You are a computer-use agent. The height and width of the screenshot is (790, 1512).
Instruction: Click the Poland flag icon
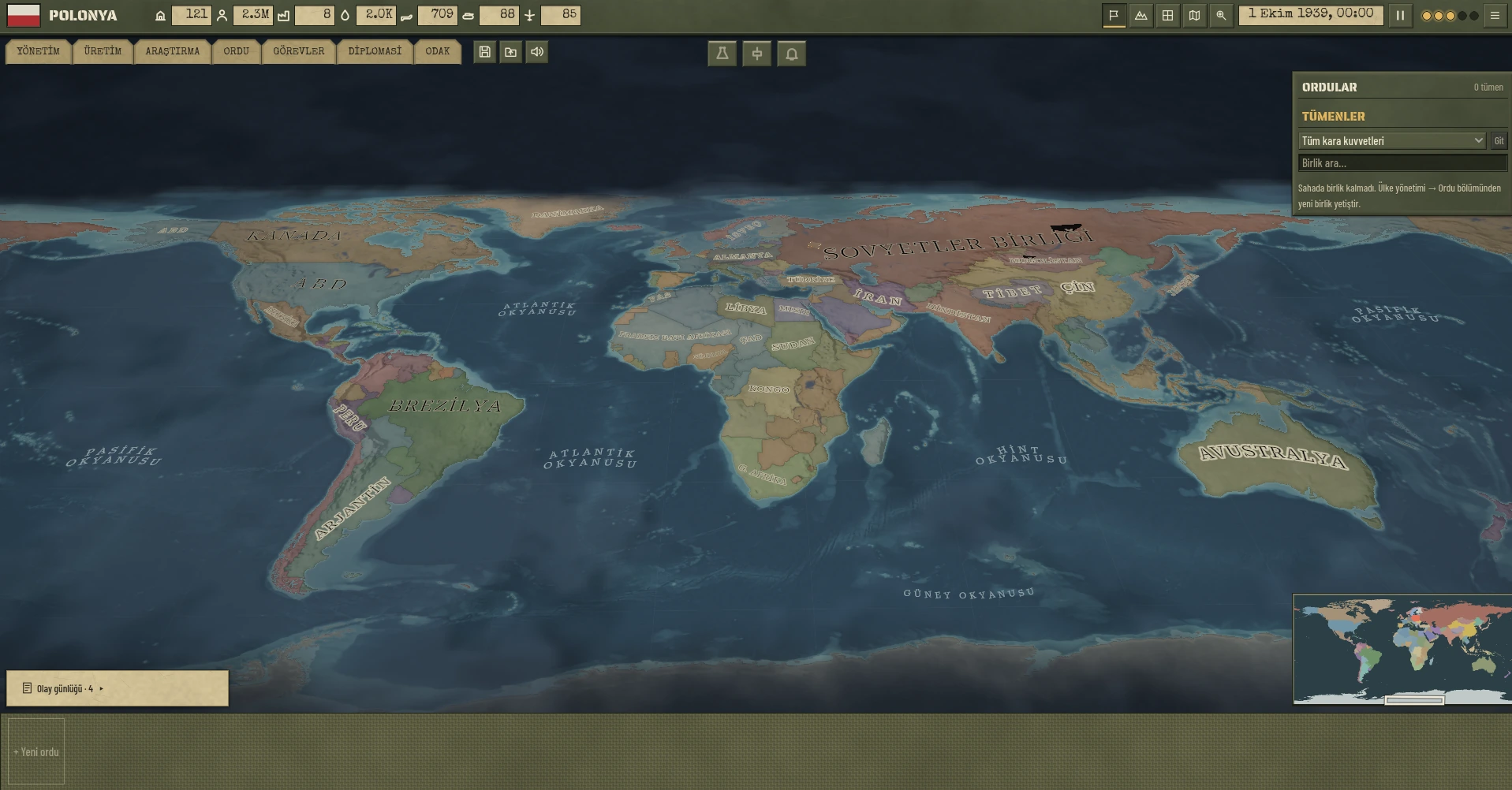pos(24,15)
